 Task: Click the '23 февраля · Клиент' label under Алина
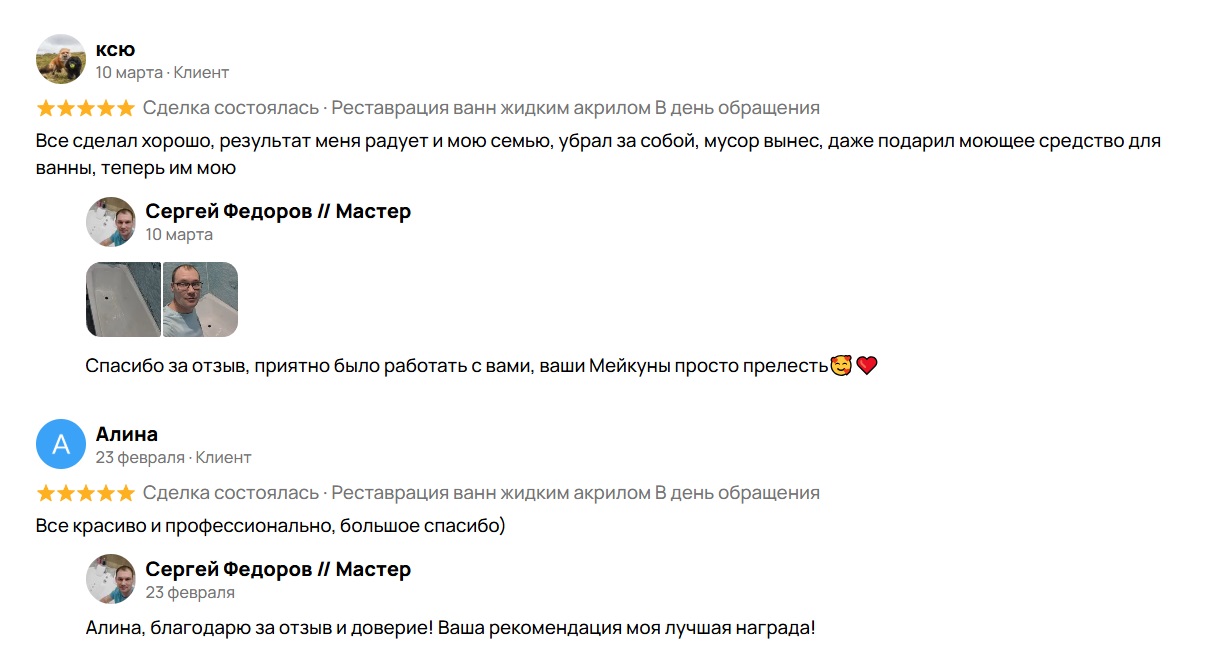coord(173,458)
